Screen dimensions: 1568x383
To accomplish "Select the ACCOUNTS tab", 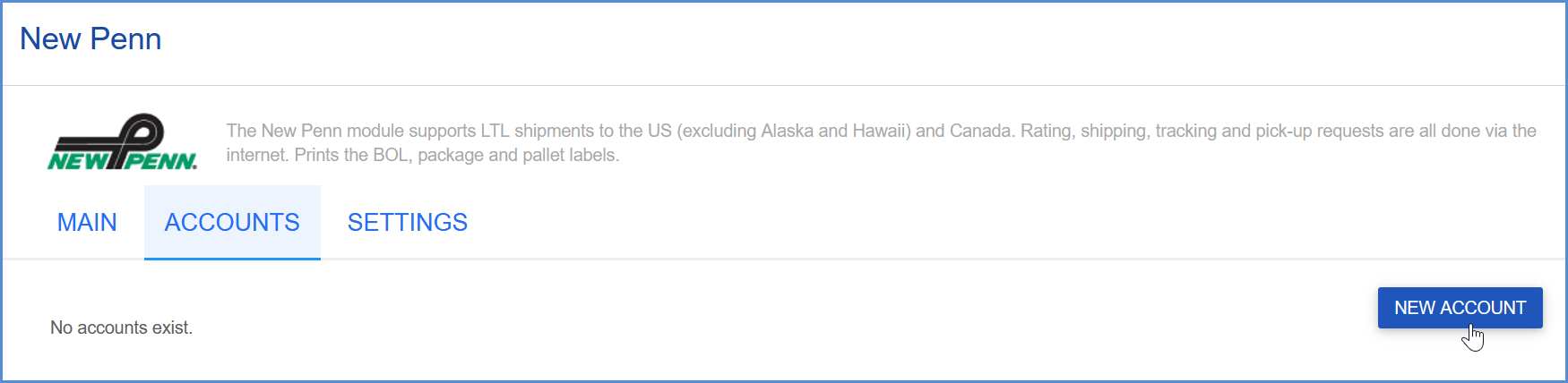I will click(232, 222).
